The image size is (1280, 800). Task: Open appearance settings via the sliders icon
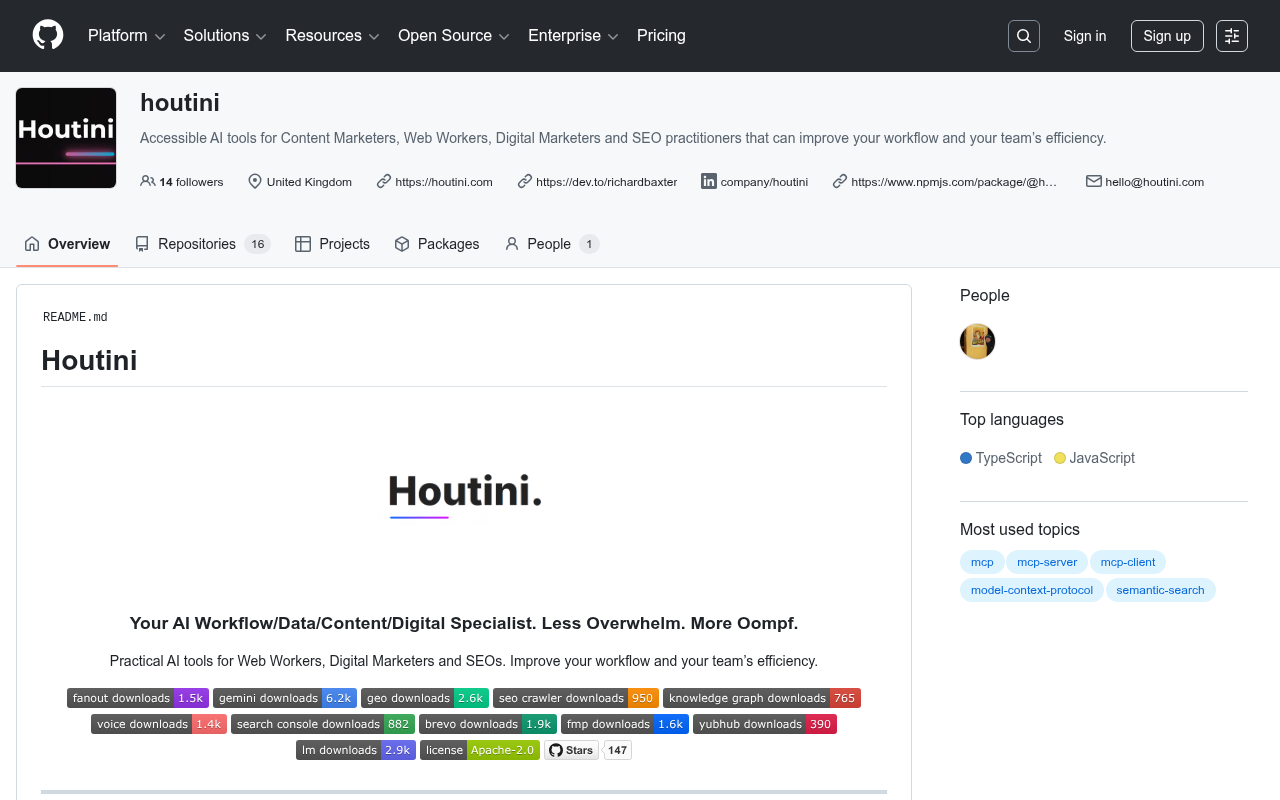point(1231,35)
